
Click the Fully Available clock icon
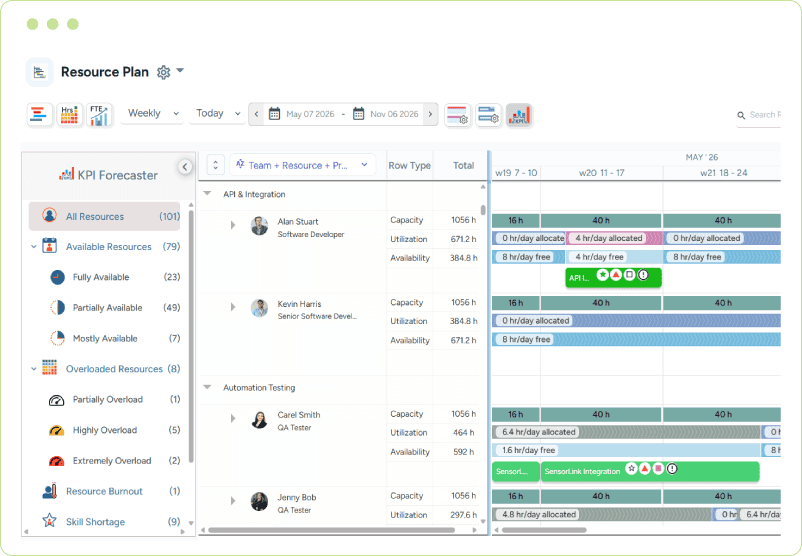[57, 277]
